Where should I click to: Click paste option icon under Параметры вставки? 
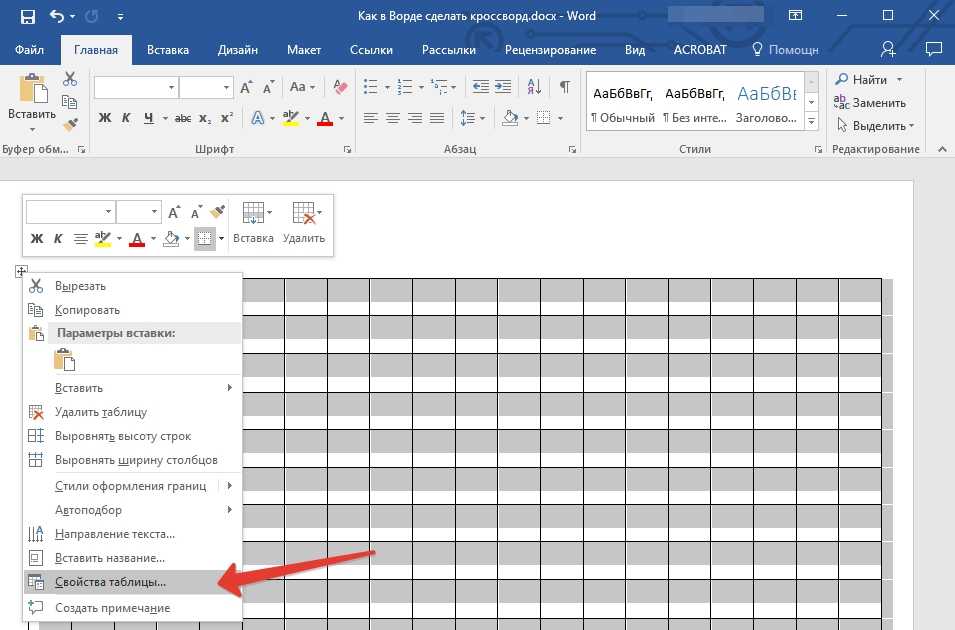coord(65,360)
